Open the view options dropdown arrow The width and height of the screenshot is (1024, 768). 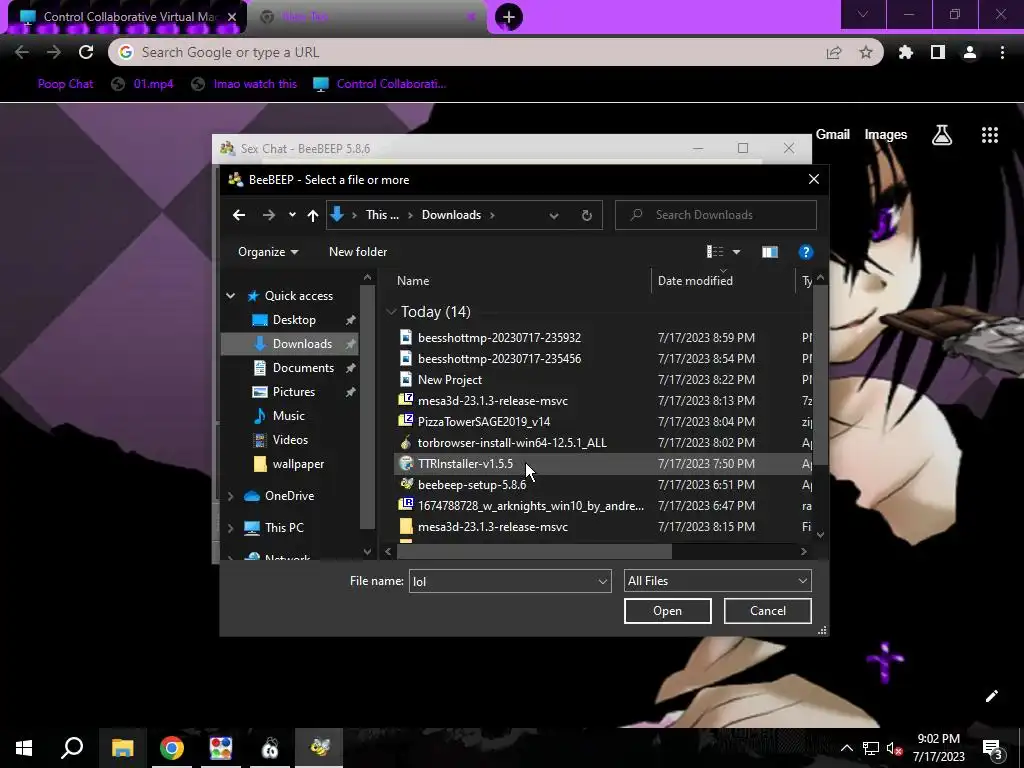[736, 252]
